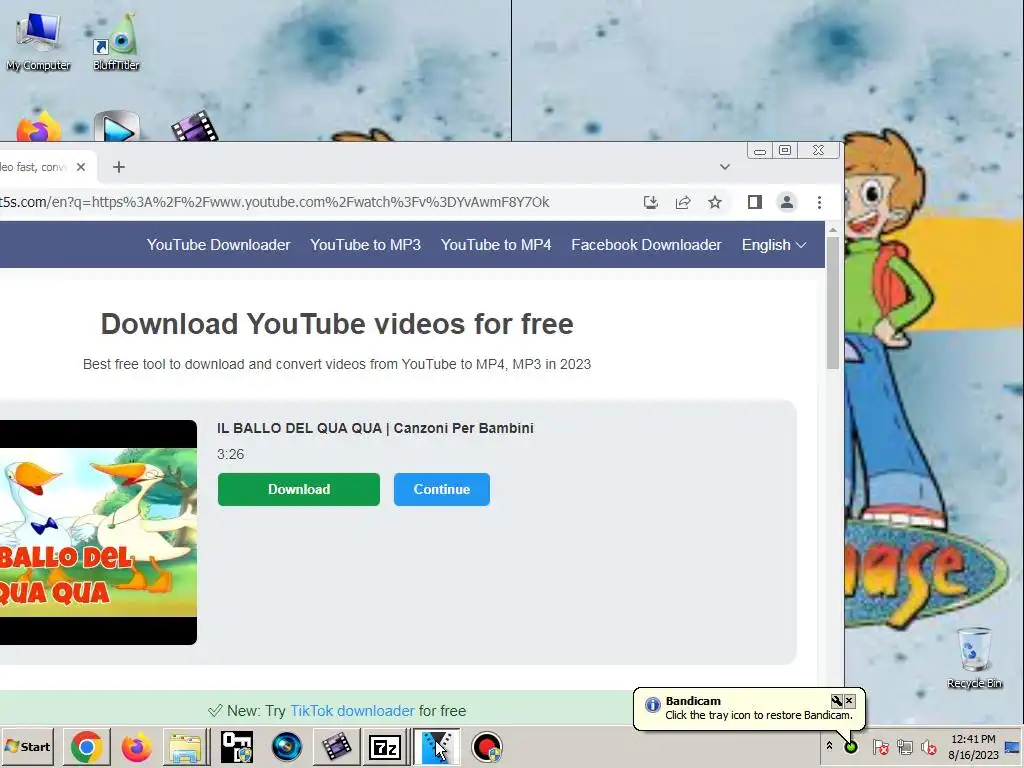Select the film clapper desktop icon

click(x=194, y=126)
